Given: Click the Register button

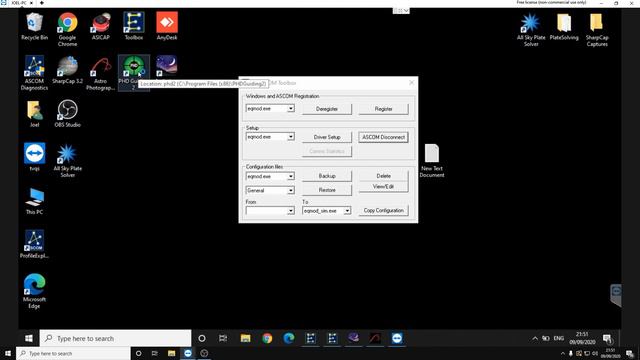Looking at the screenshot, I should [x=383, y=109].
